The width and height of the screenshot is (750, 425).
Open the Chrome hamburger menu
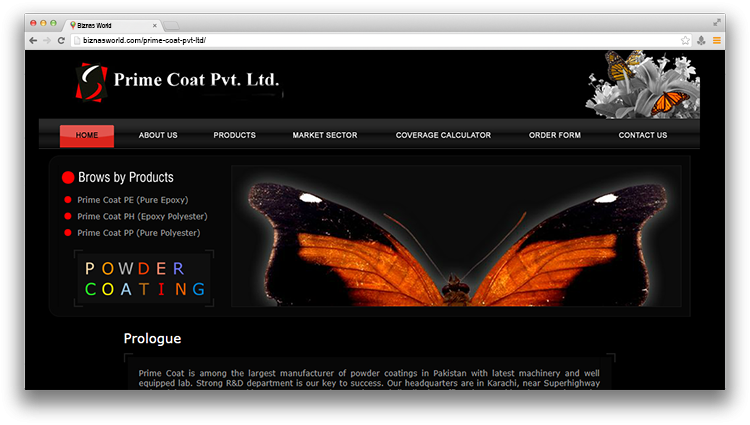click(x=716, y=40)
